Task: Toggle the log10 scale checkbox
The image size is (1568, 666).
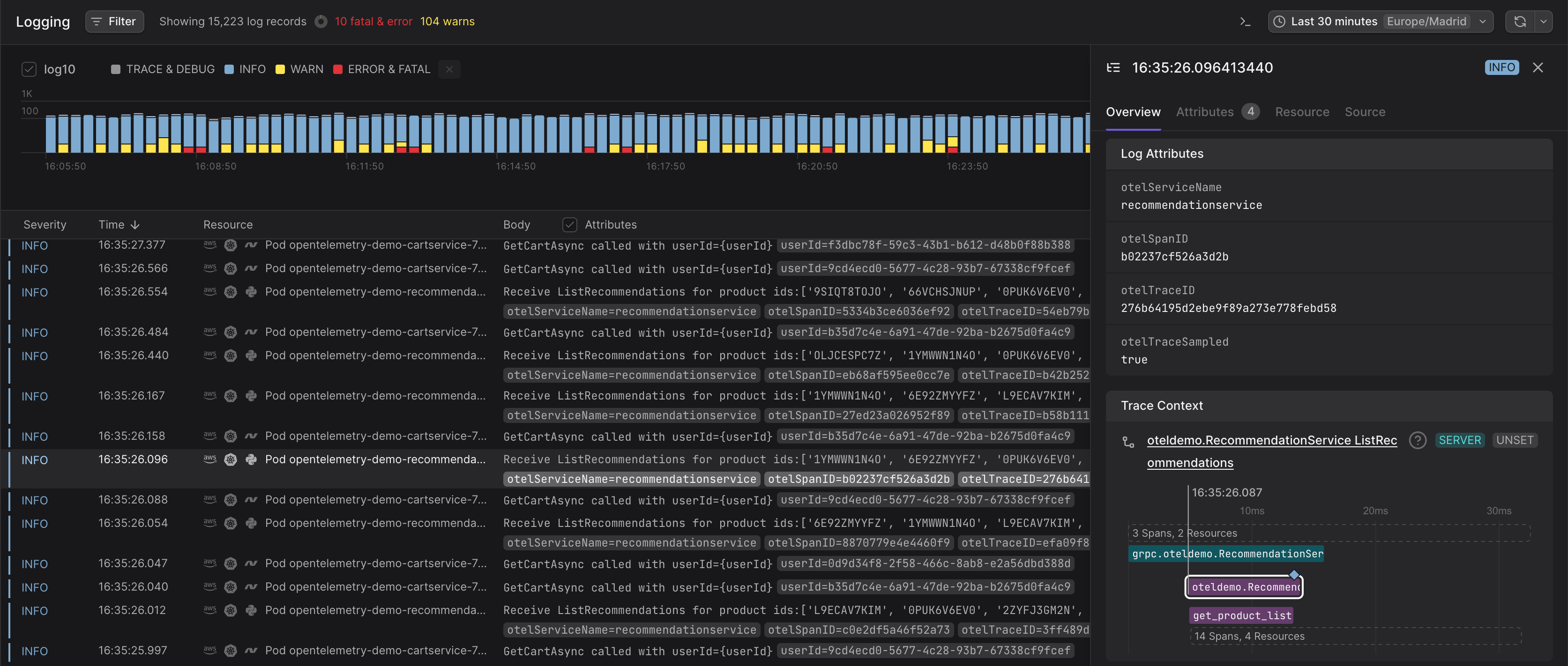Action: coord(29,69)
